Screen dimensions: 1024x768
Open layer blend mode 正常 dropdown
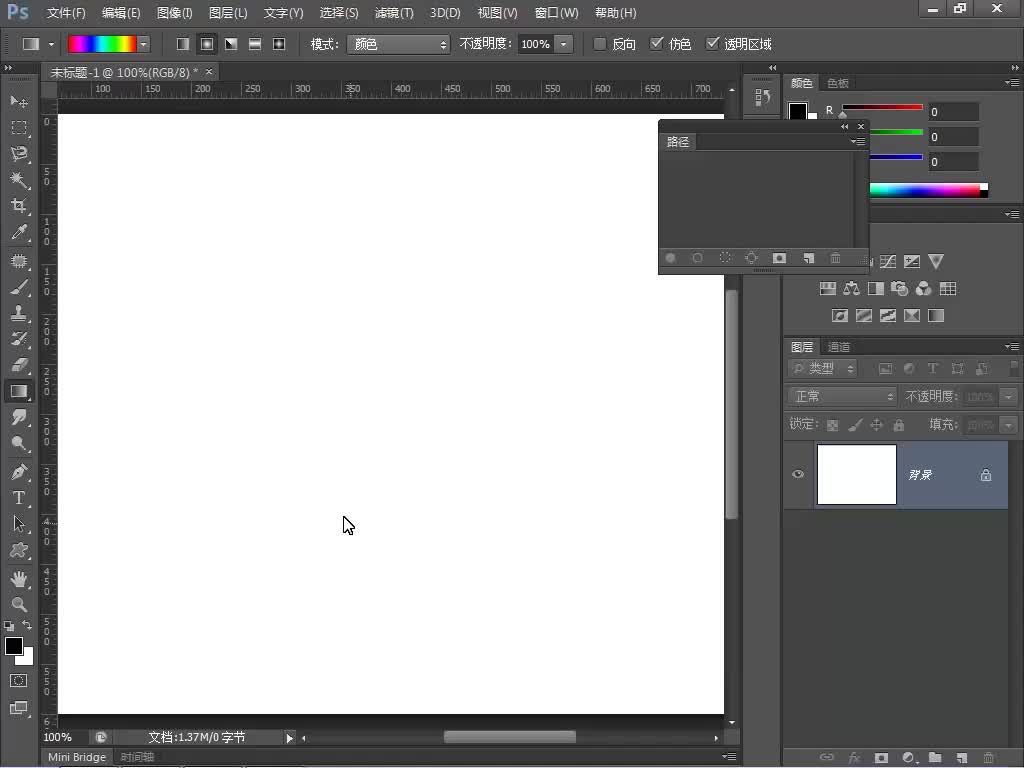coord(842,396)
